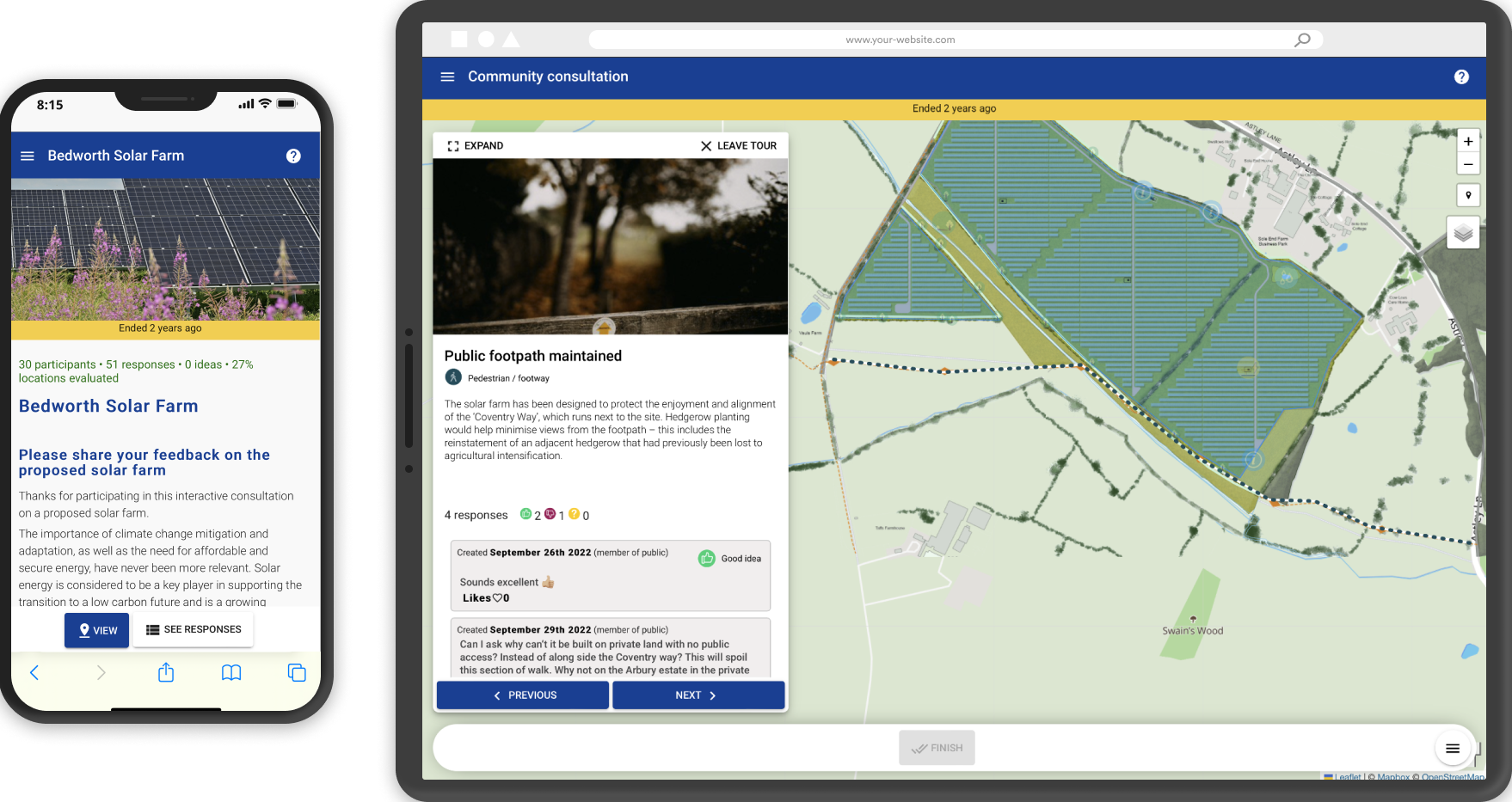Click participants and responses stats line on phone

pos(136,371)
